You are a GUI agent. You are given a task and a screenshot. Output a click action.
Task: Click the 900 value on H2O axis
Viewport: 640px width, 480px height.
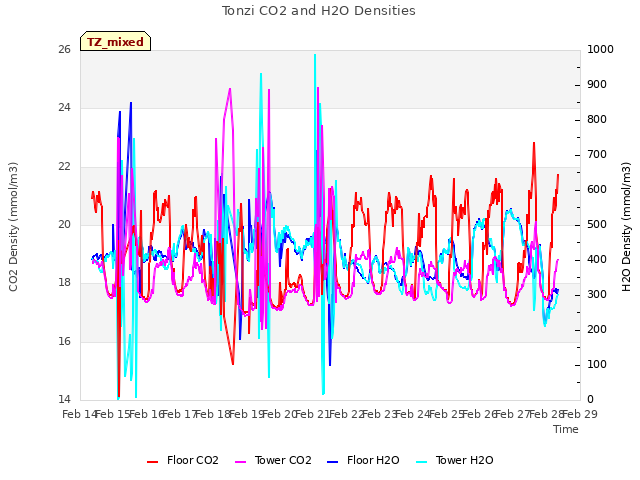click(597, 84)
